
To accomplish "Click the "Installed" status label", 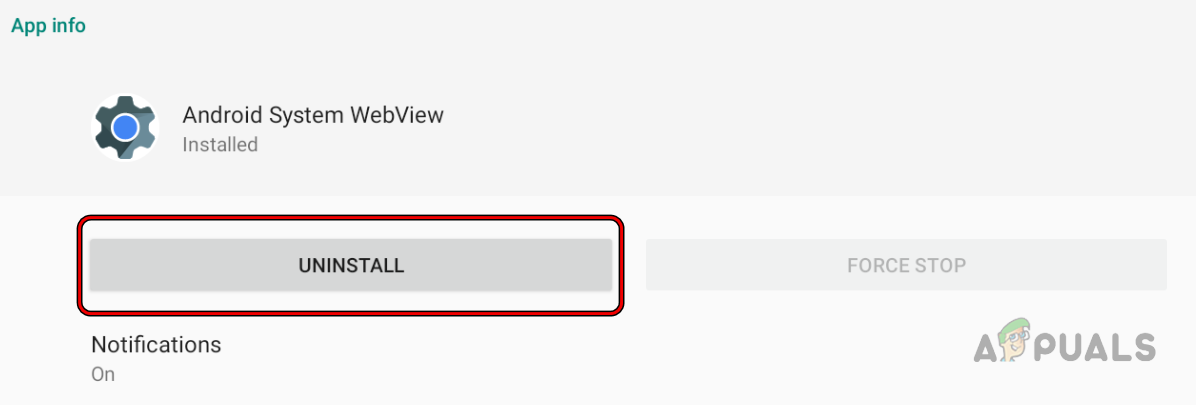I will tap(220, 145).
